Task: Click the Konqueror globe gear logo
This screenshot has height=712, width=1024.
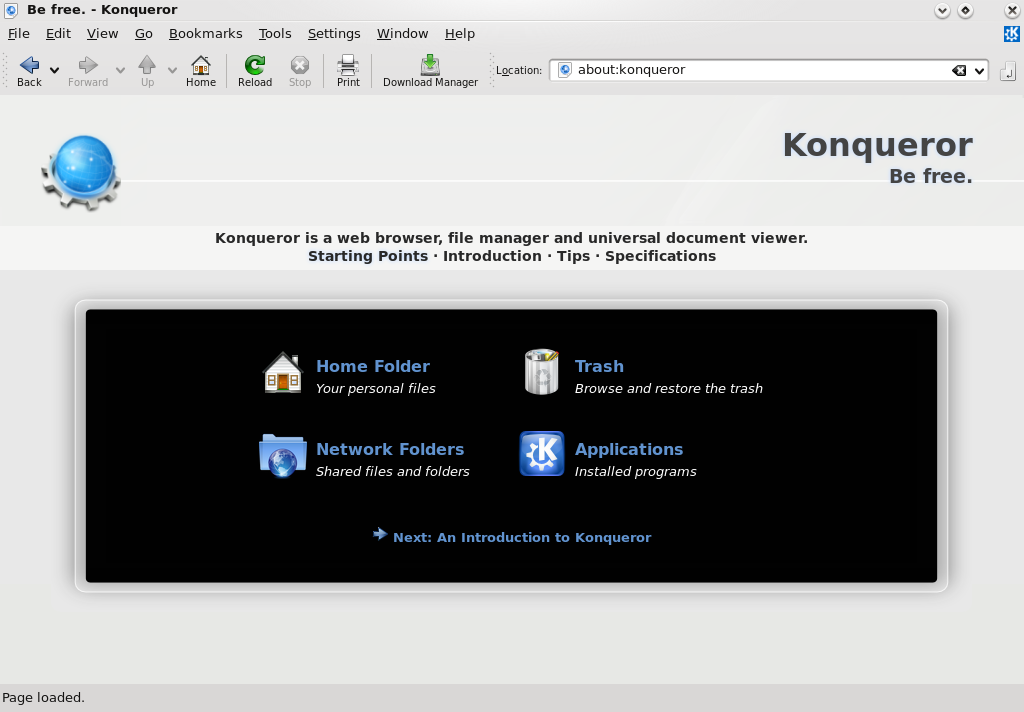Action: click(81, 172)
